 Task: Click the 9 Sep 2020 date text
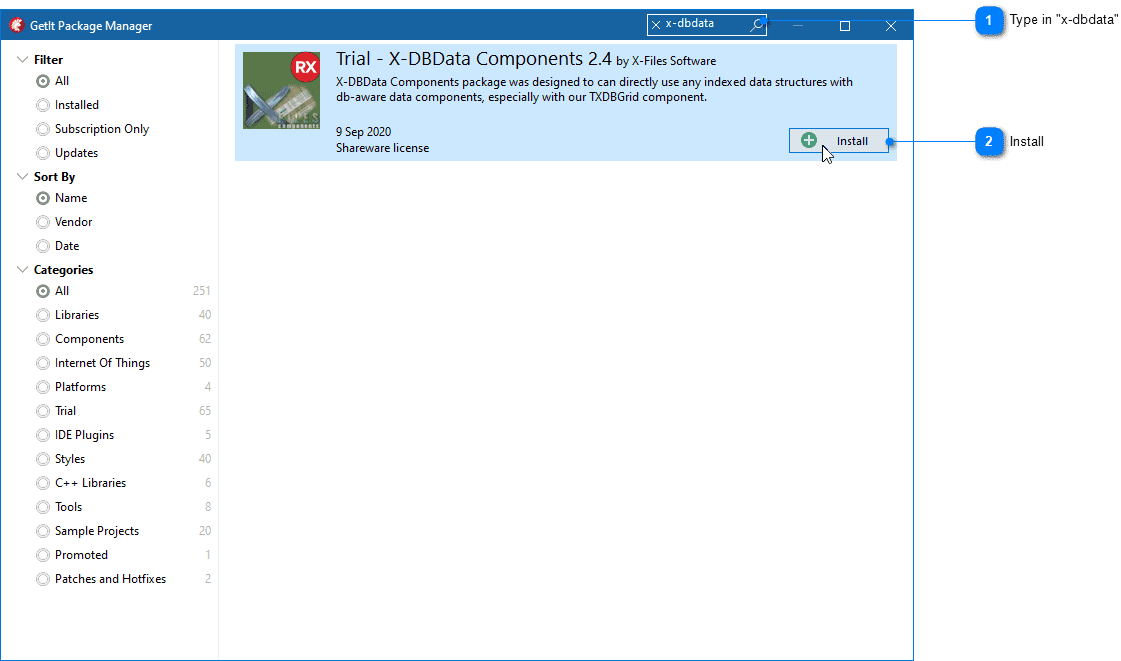point(363,132)
